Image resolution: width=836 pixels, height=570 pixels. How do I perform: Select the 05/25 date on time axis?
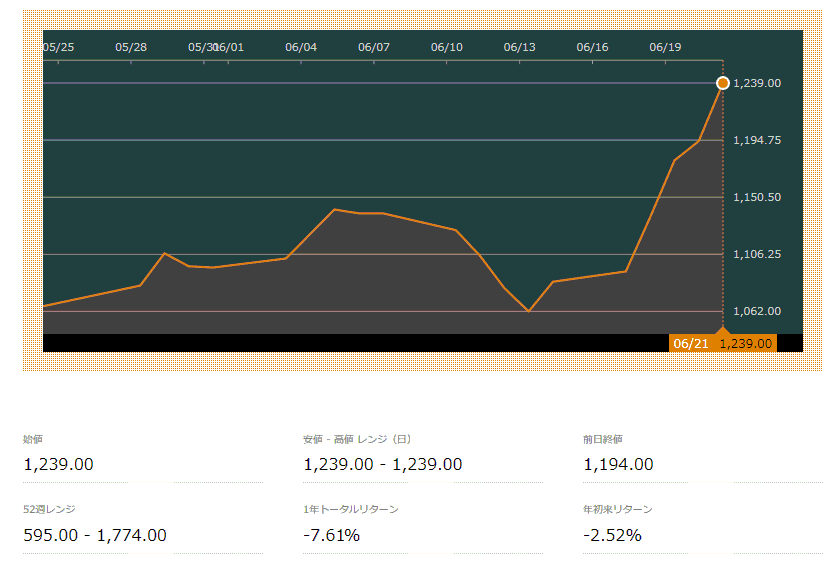pos(59,47)
